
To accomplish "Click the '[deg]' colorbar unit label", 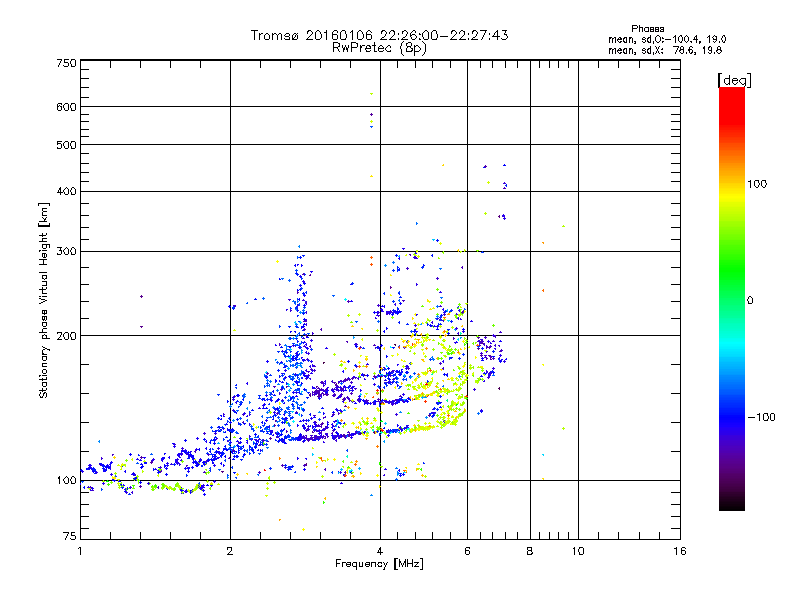I will pyautogui.click(x=734, y=80).
